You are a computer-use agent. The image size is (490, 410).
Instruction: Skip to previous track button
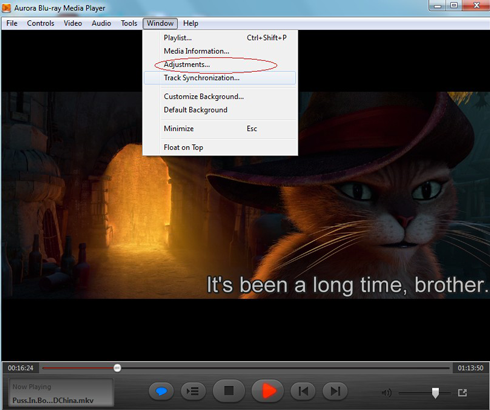(x=303, y=391)
